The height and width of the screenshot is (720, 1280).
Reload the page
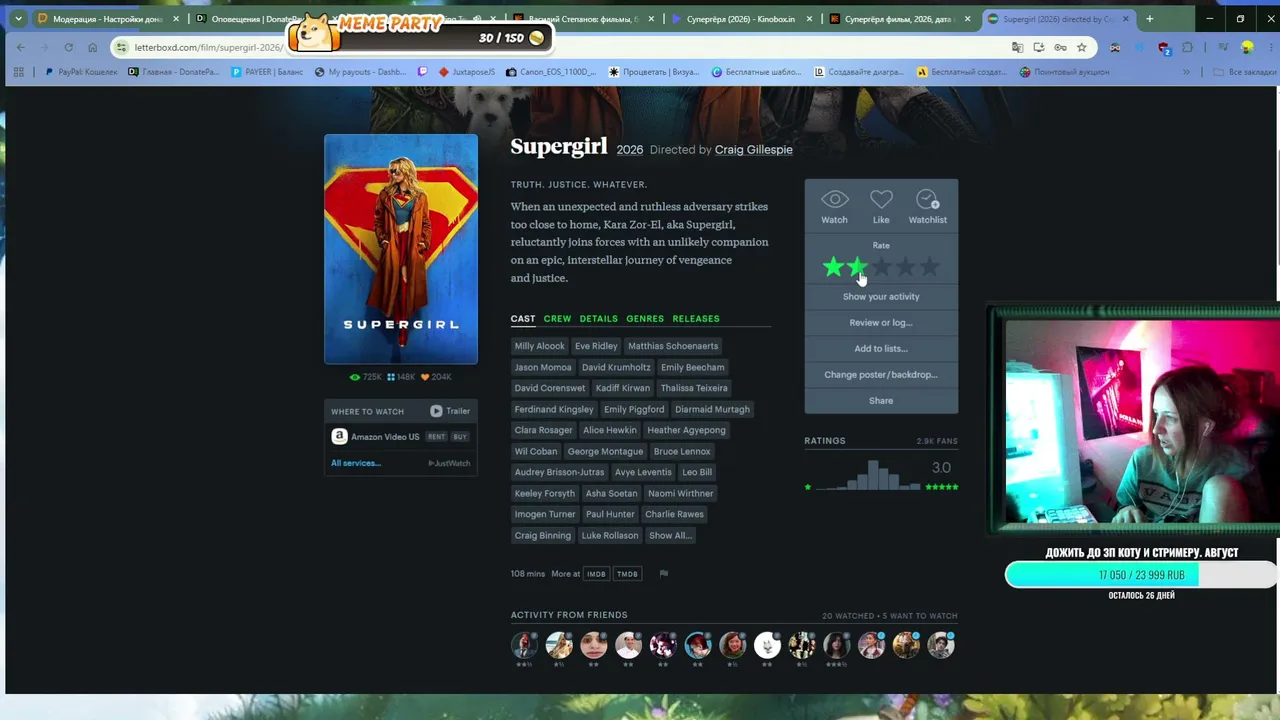68,47
